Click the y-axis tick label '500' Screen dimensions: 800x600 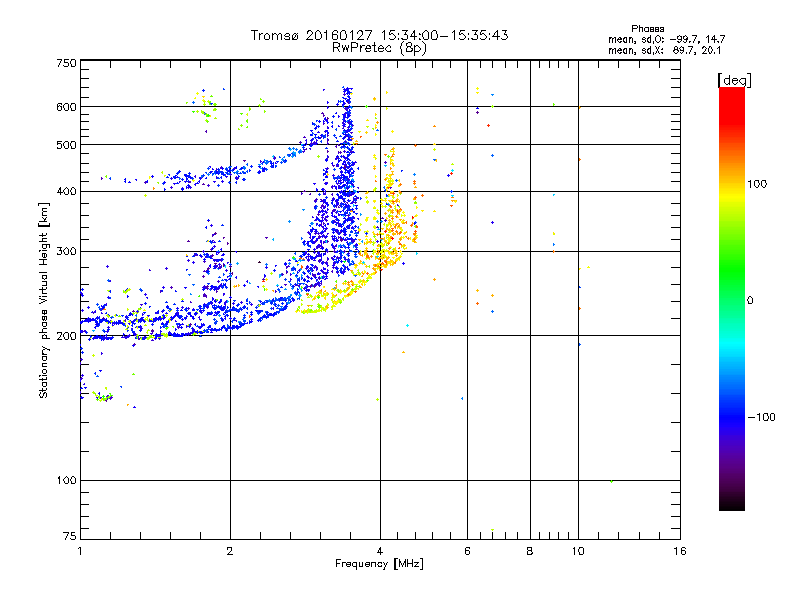tap(67, 145)
